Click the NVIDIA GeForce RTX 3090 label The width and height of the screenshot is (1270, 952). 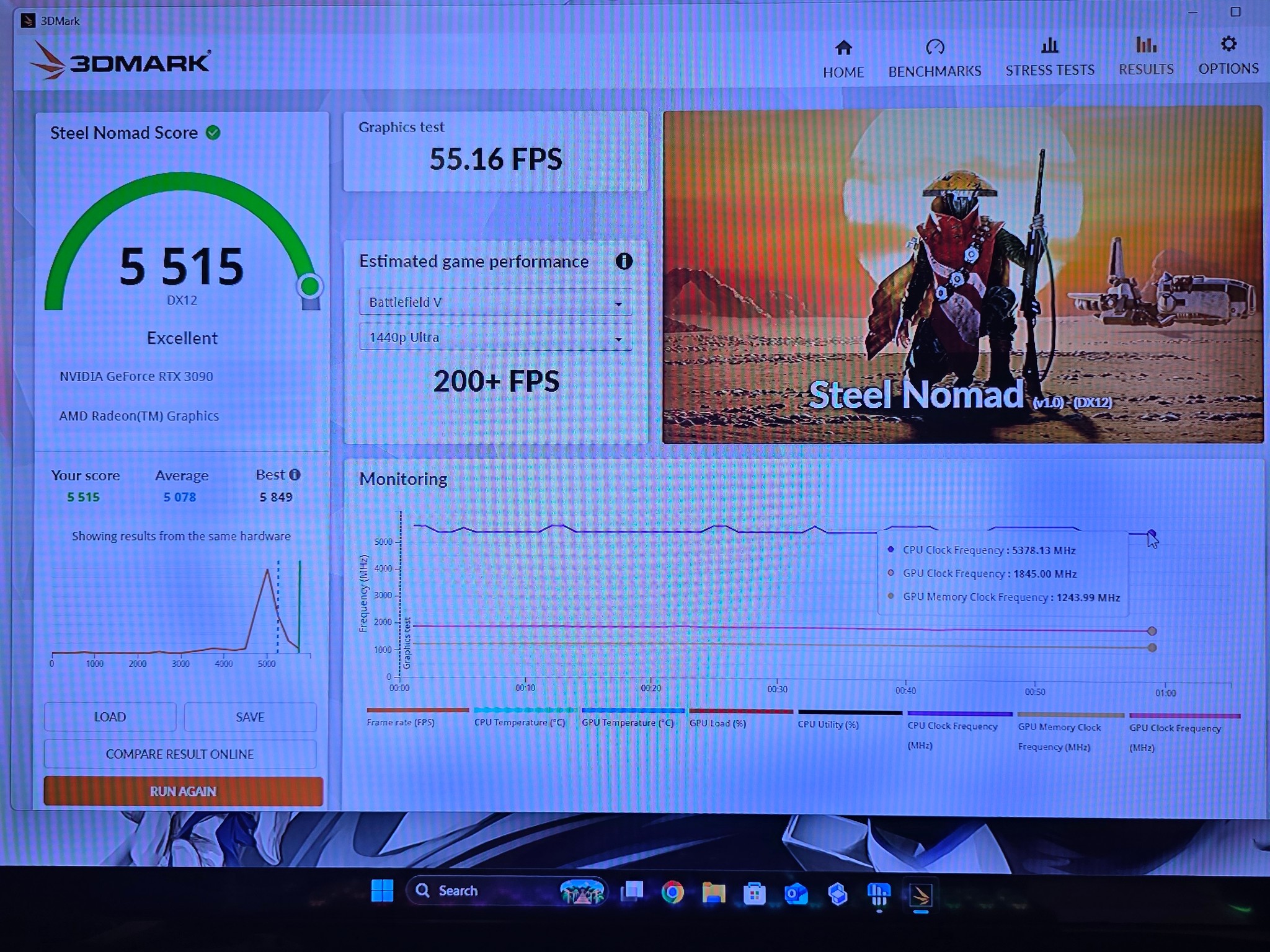(136, 376)
